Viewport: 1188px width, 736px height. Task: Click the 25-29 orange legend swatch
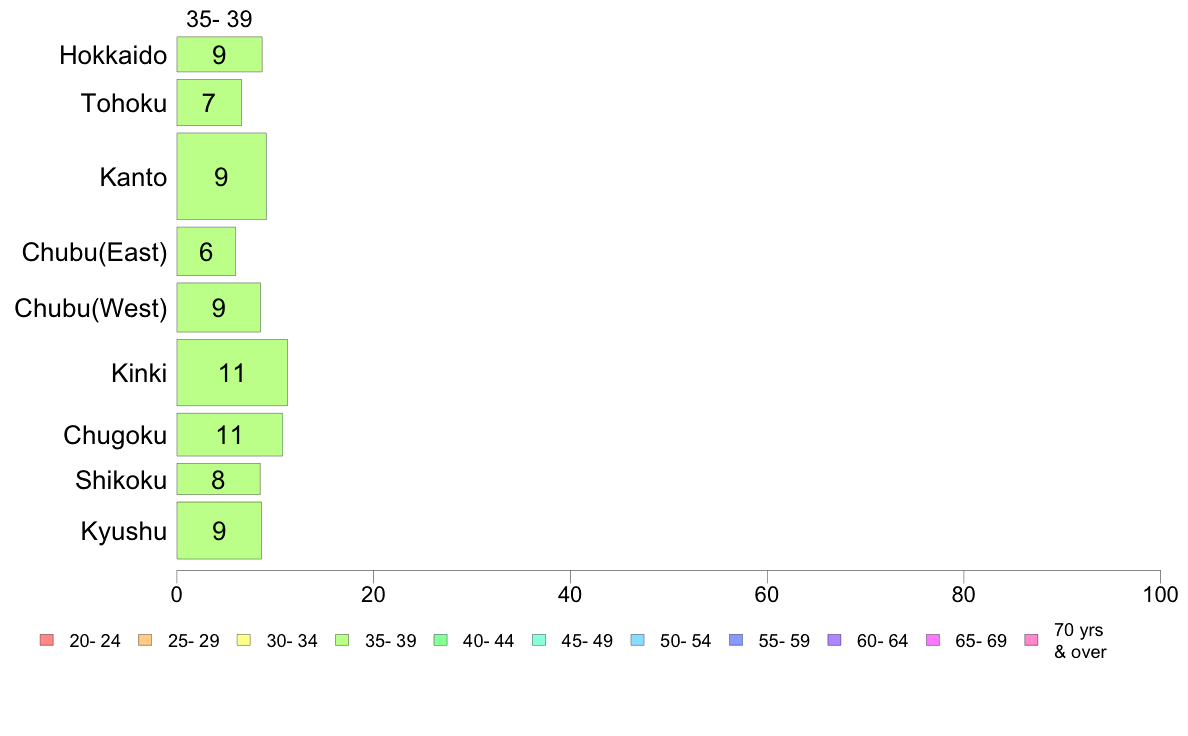144,641
